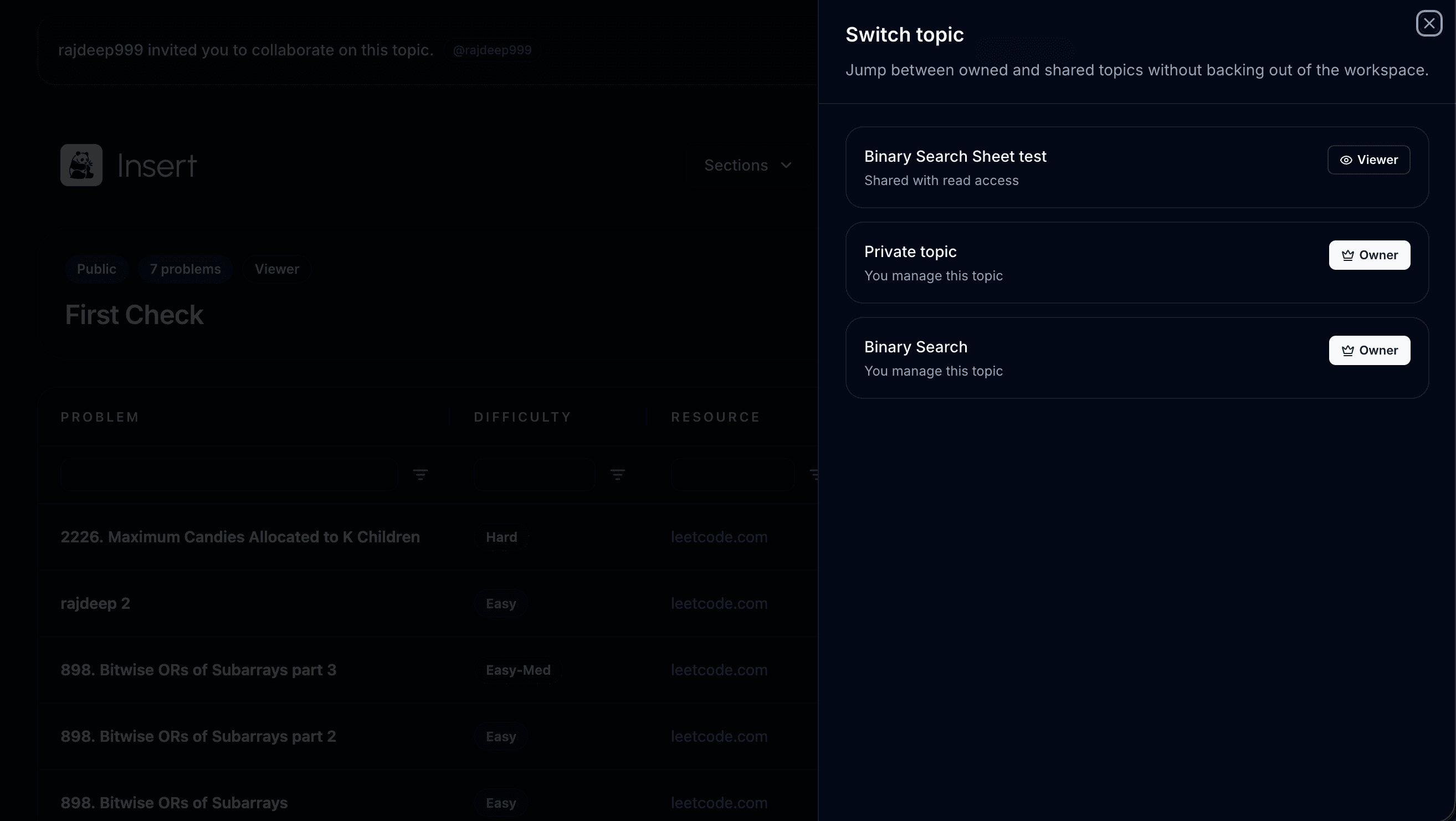Click the Insert topic title
This screenshot has height=821, width=1456.
coord(157,166)
